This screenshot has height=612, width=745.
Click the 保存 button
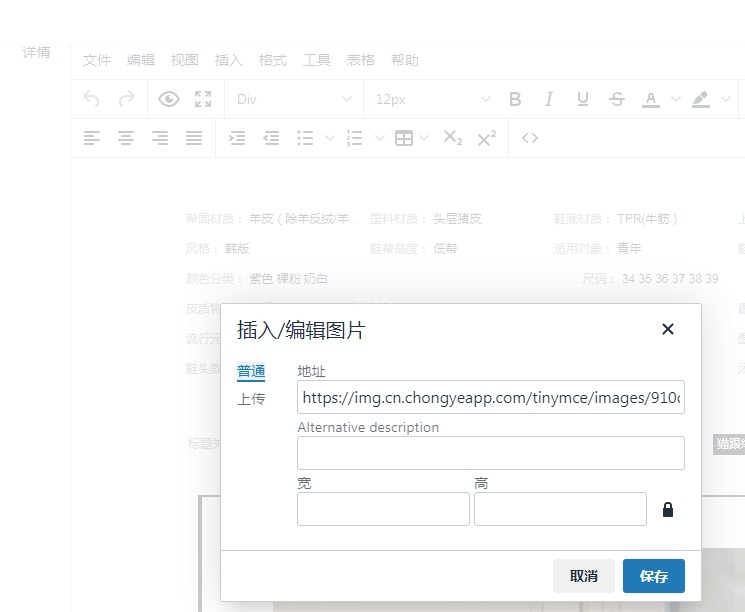tap(653, 576)
